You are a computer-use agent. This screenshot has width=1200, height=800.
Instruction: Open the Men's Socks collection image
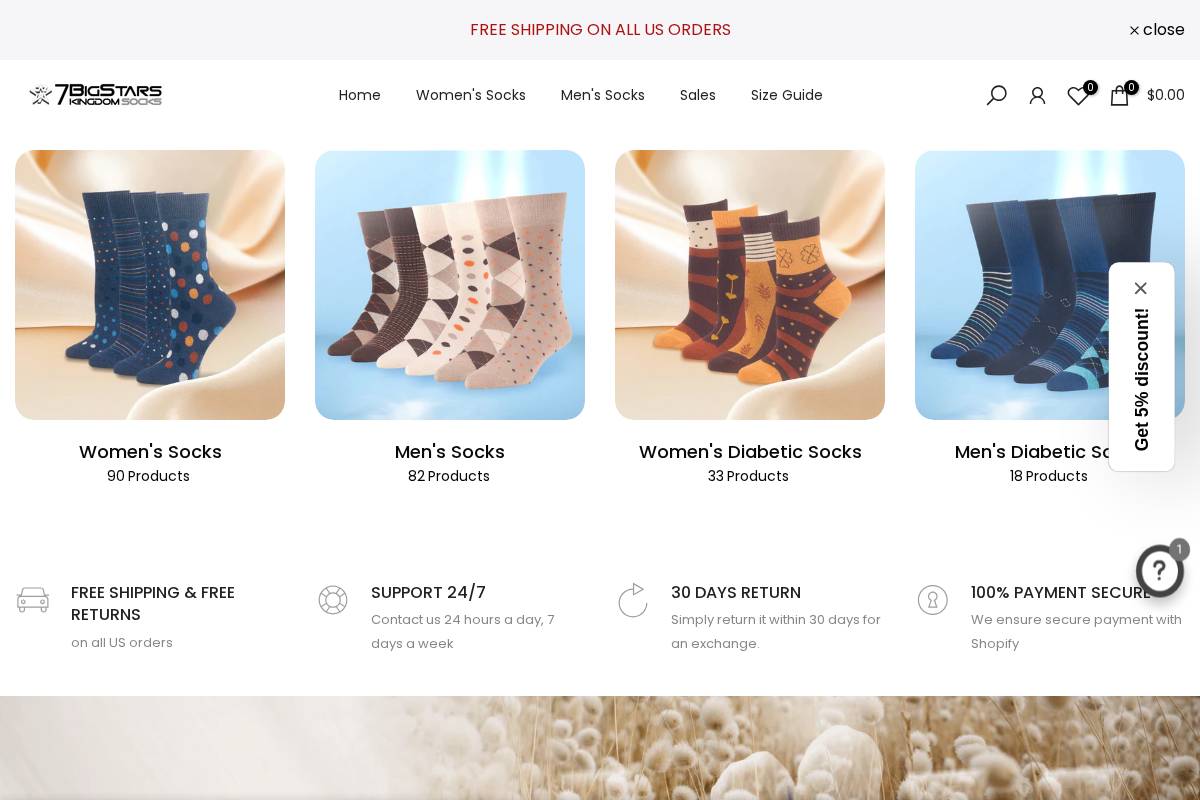point(450,285)
